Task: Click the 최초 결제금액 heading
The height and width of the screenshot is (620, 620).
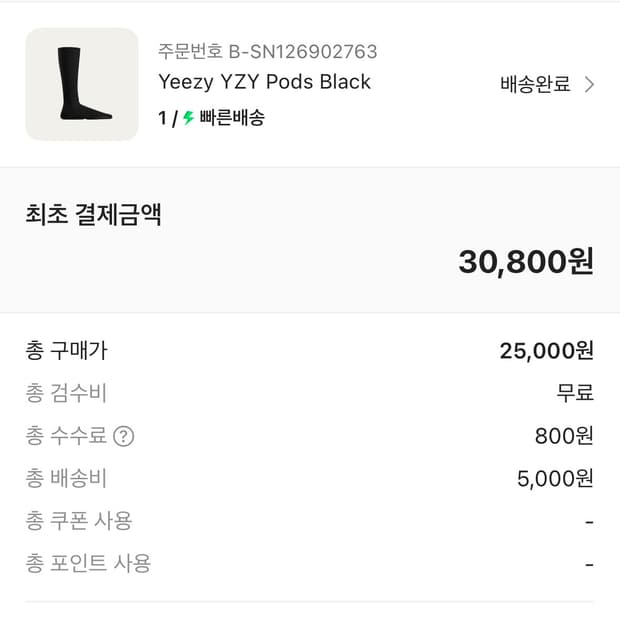Action: click(93, 215)
